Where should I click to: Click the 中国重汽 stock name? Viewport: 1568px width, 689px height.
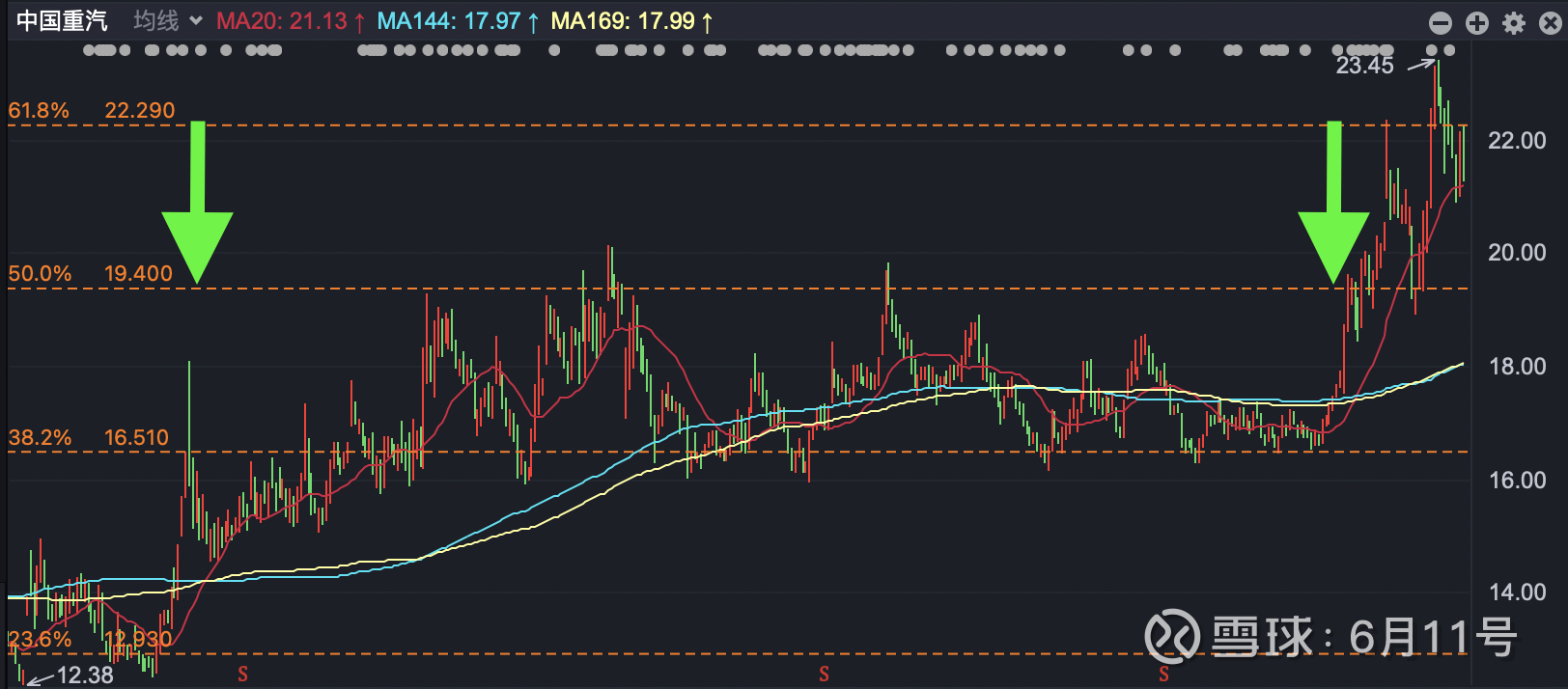click(x=62, y=21)
